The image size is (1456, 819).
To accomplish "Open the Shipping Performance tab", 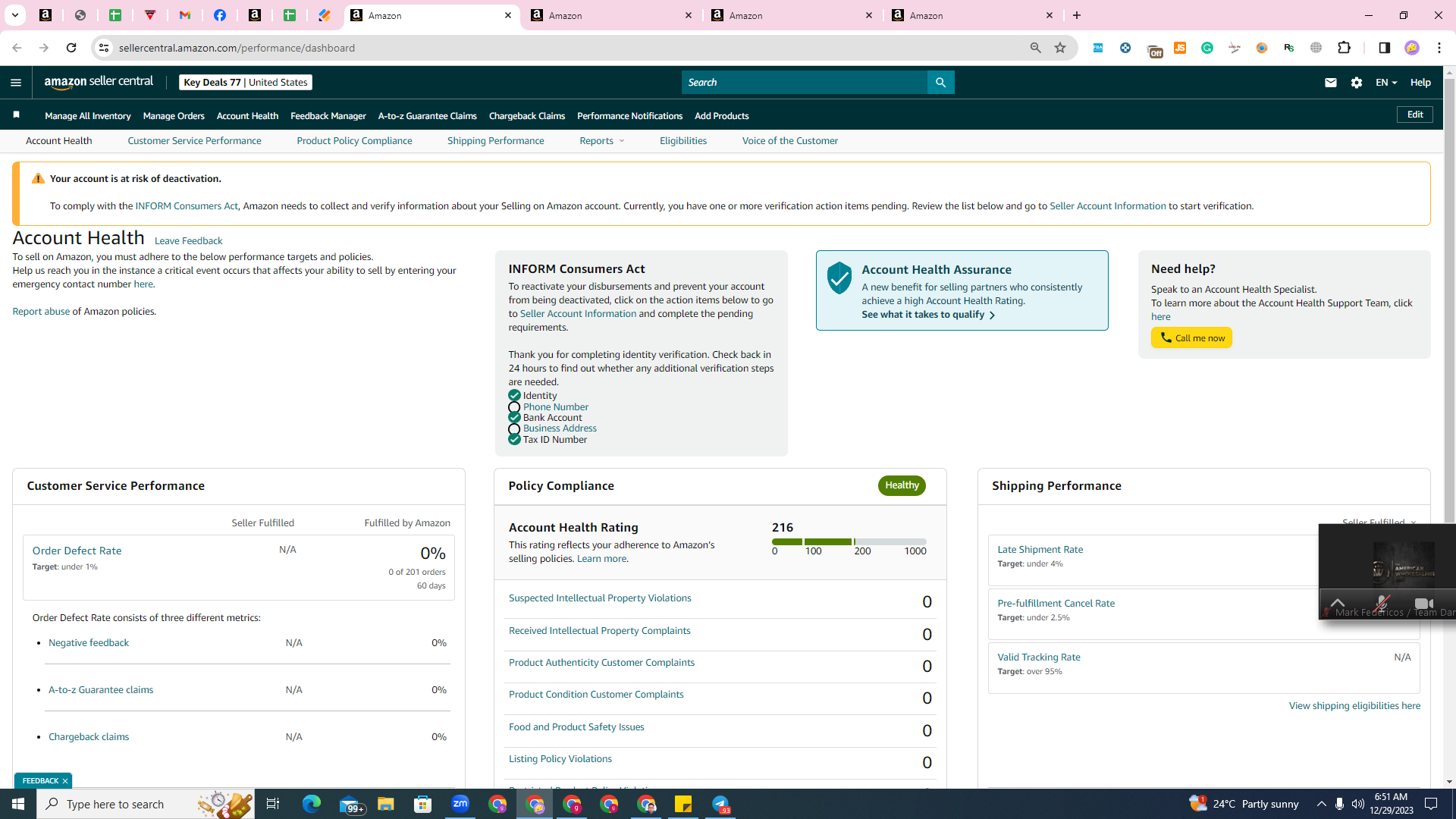I will pos(495,141).
